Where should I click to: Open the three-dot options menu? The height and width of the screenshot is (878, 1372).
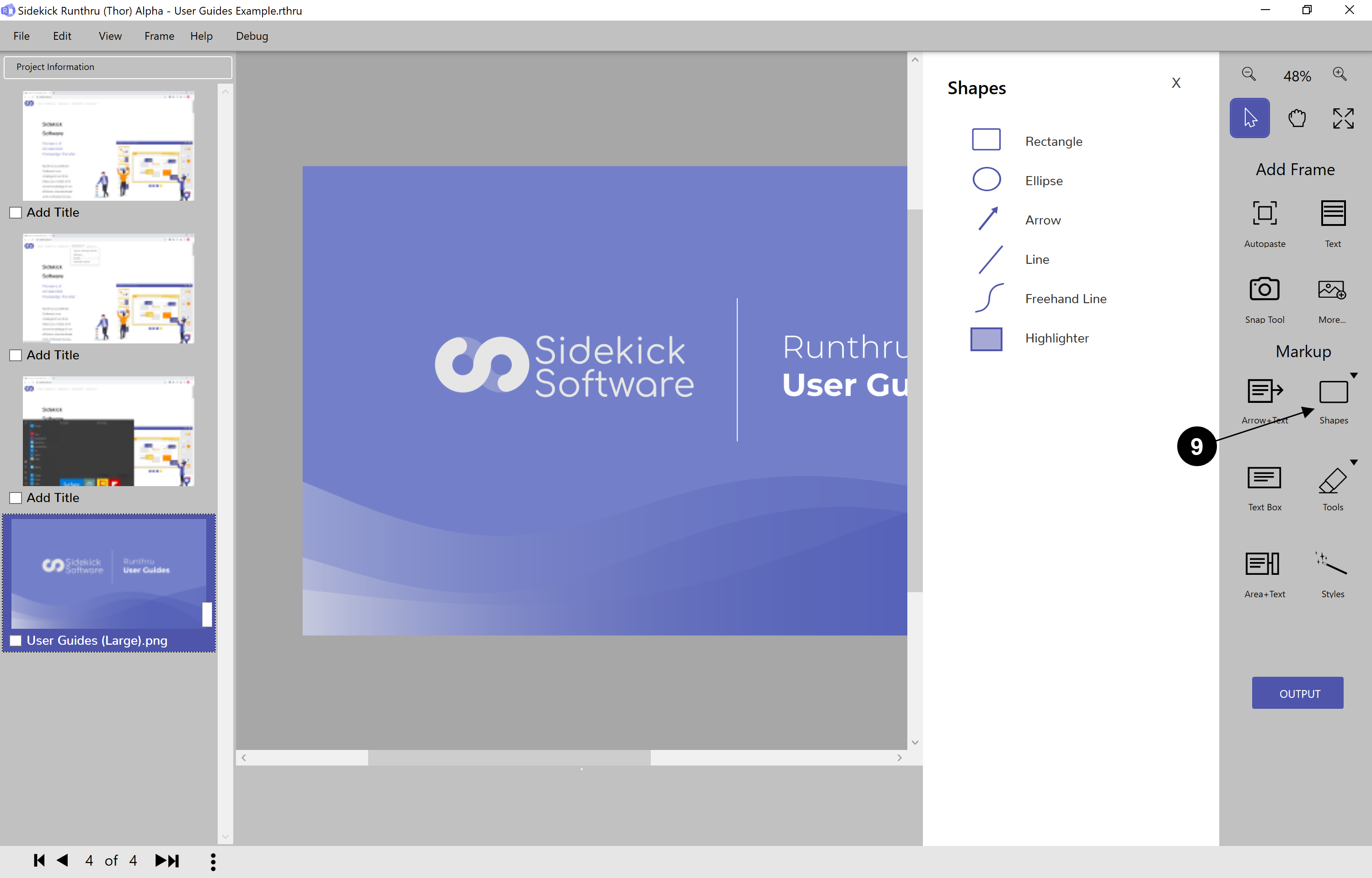pos(213,862)
